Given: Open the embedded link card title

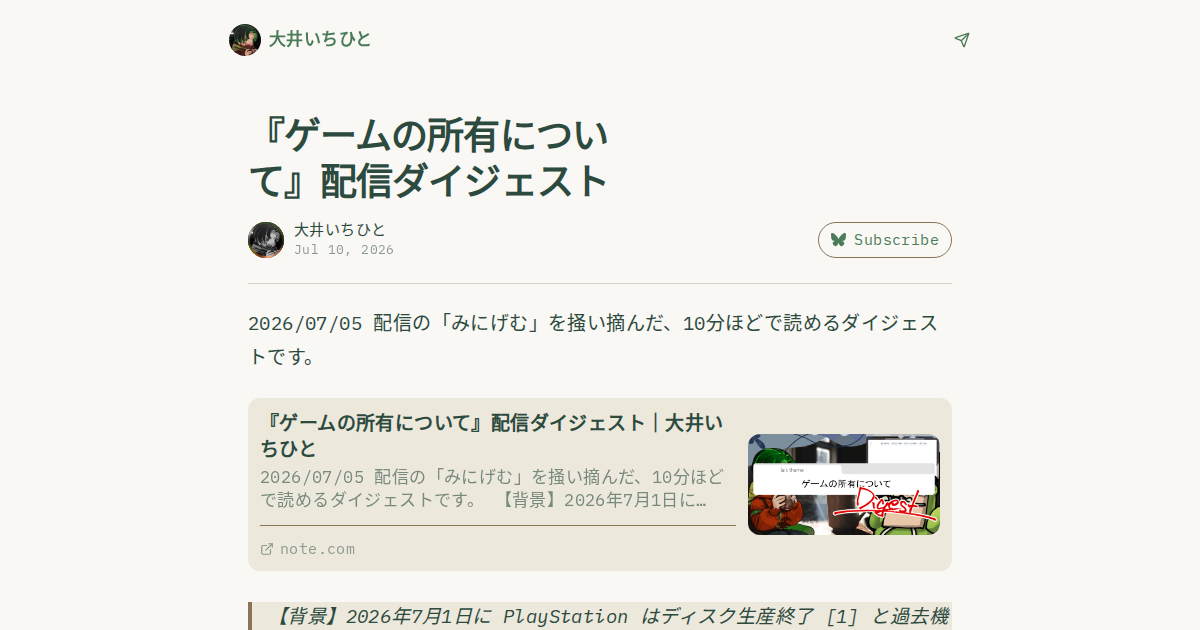Looking at the screenshot, I should [x=492, y=435].
